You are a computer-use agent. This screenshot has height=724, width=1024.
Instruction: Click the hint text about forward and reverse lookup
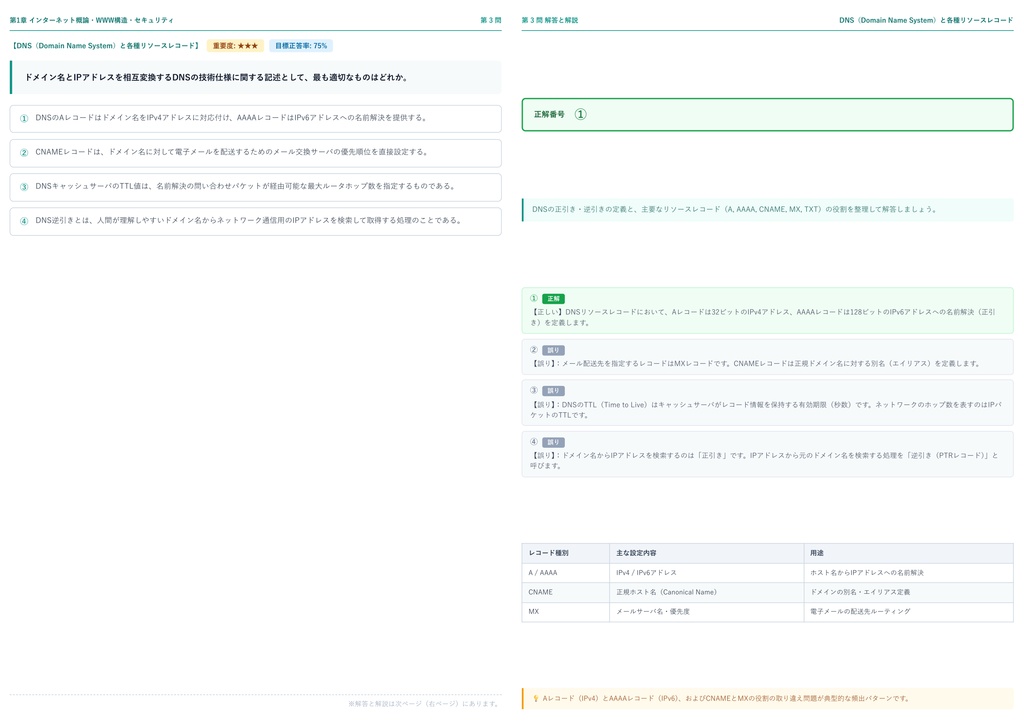(735, 210)
